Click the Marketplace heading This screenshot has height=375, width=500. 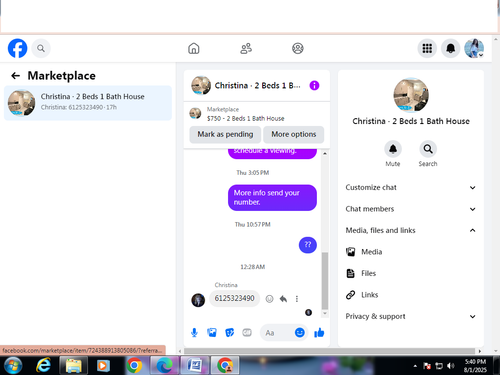[62, 76]
